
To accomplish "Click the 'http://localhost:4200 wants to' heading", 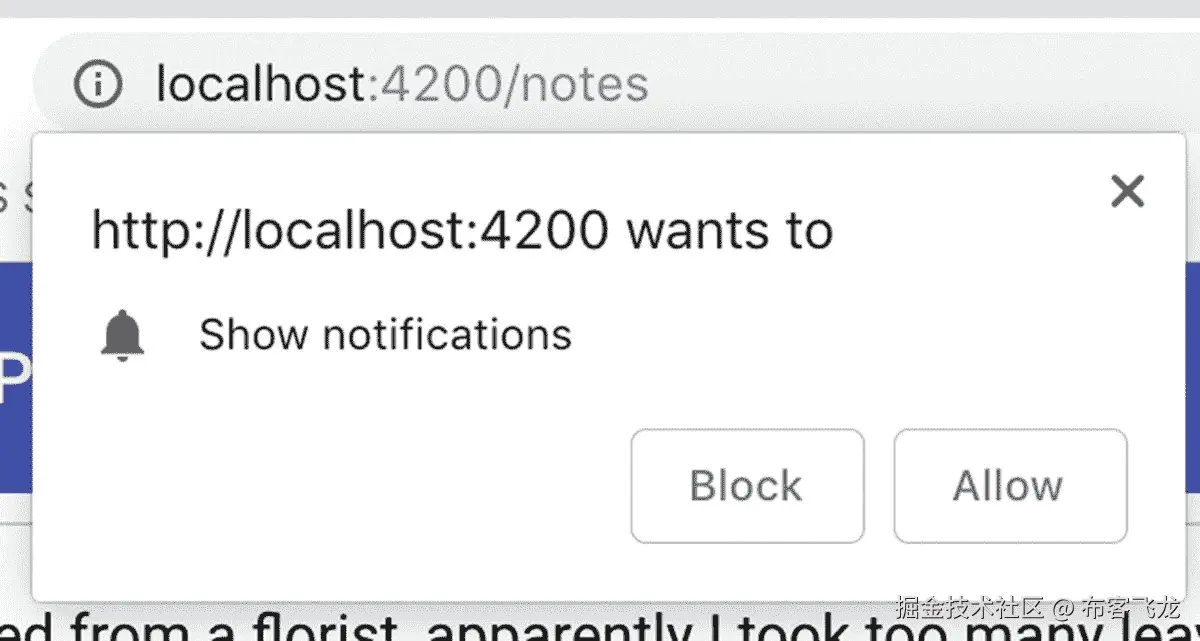I will [x=462, y=231].
